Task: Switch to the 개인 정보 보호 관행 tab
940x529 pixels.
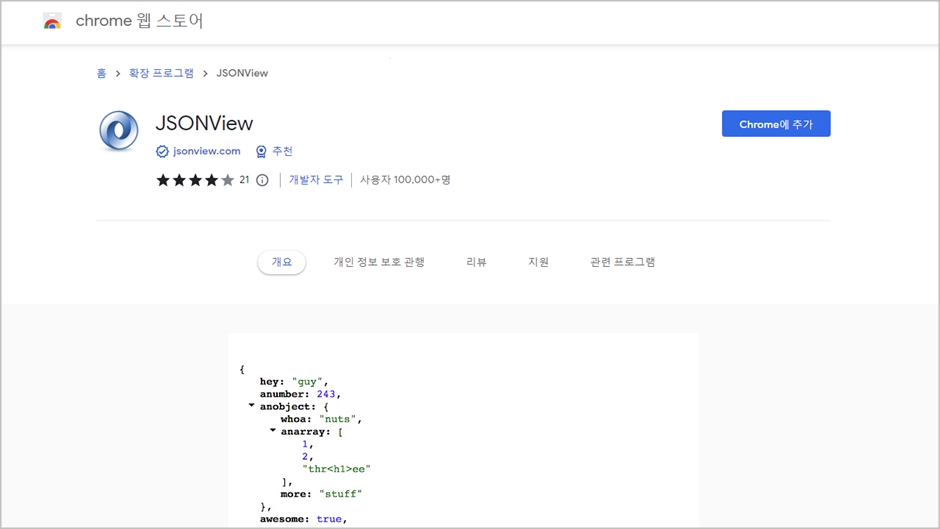Action: click(x=379, y=262)
